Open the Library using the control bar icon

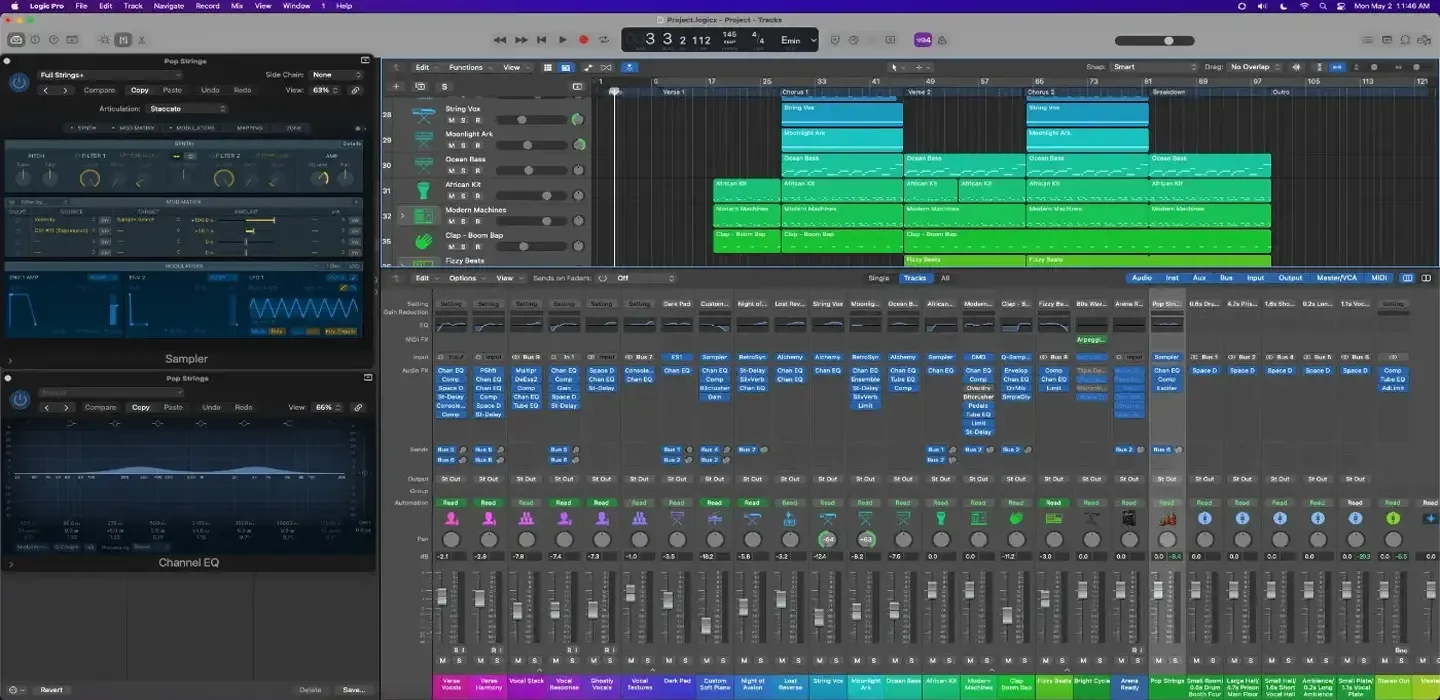[x=17, y=40]
